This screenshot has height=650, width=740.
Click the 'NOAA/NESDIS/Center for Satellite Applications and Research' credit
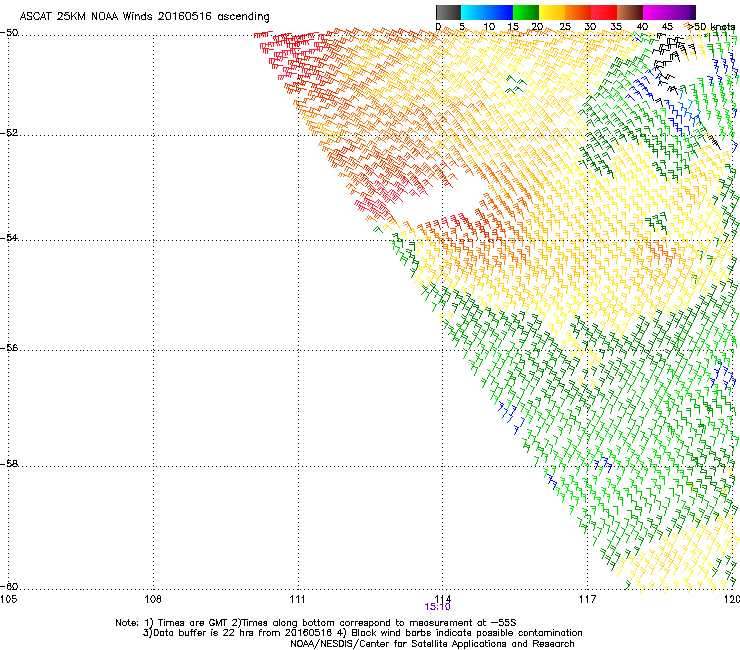point(432,644)
